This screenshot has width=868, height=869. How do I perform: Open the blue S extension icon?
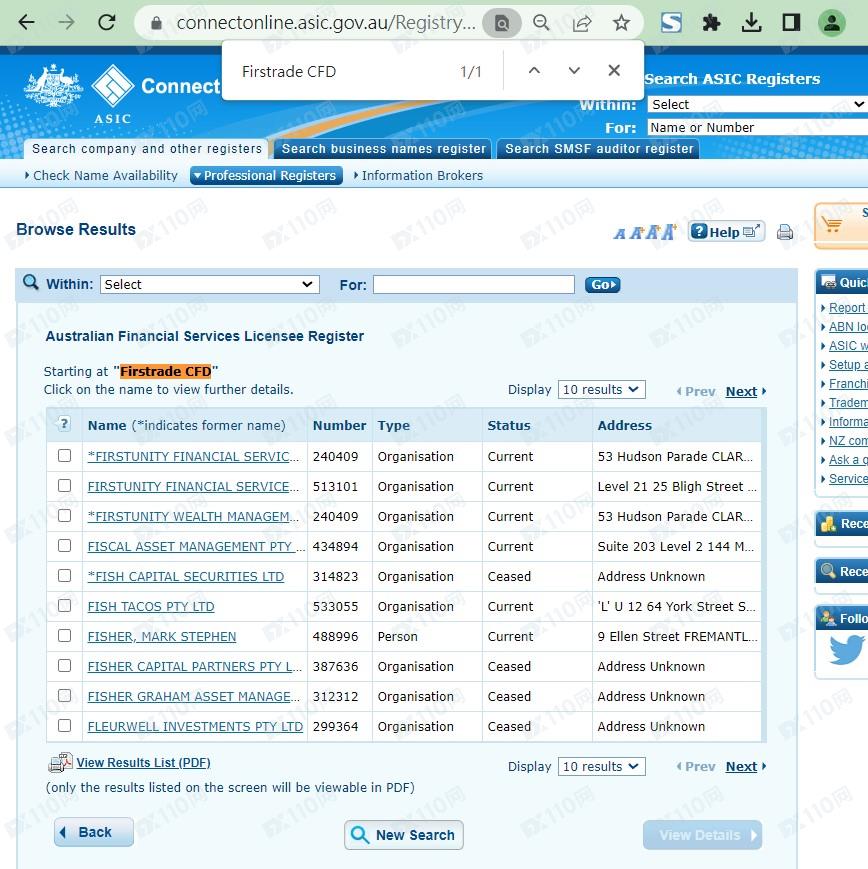tap(671, 23)
